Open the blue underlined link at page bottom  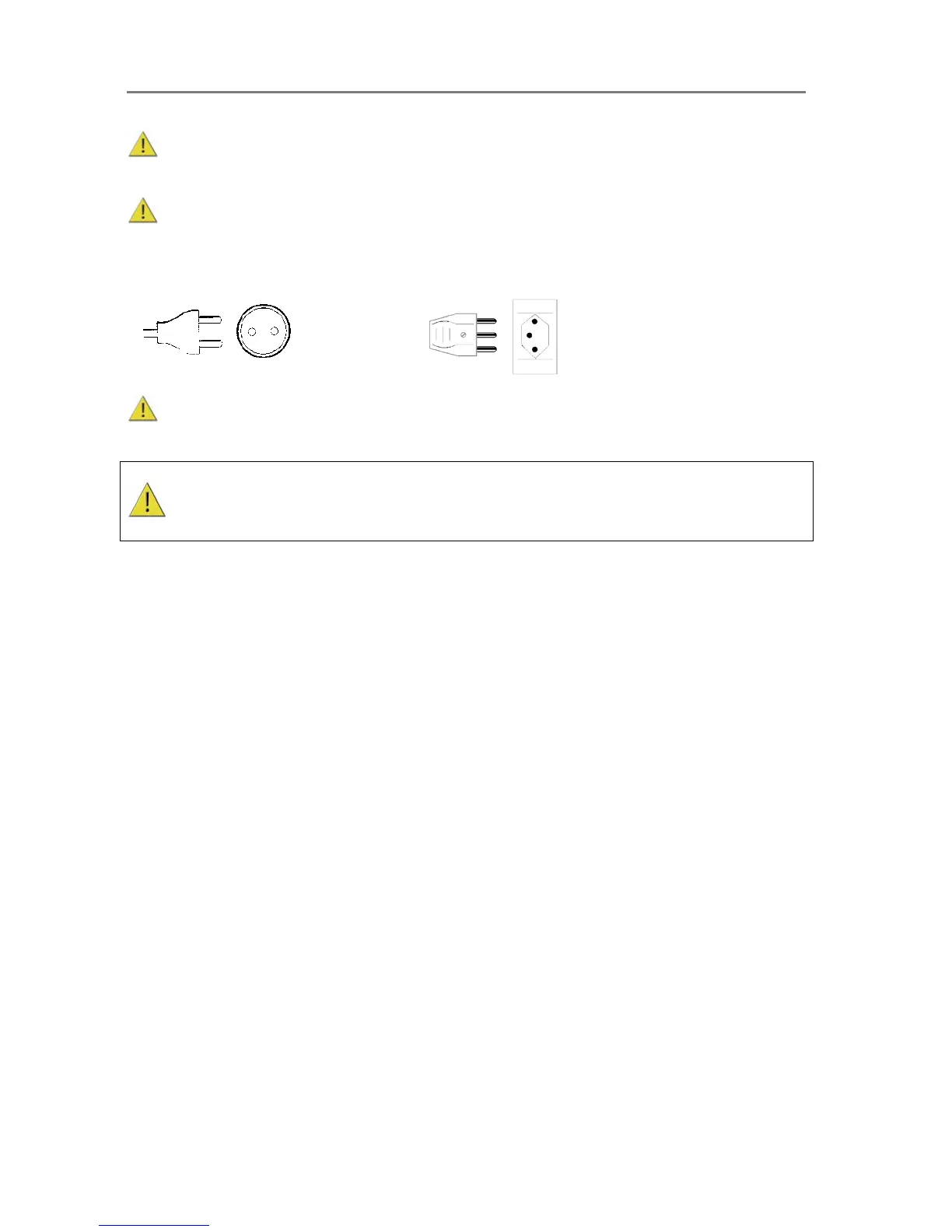tap(154, 1226)
